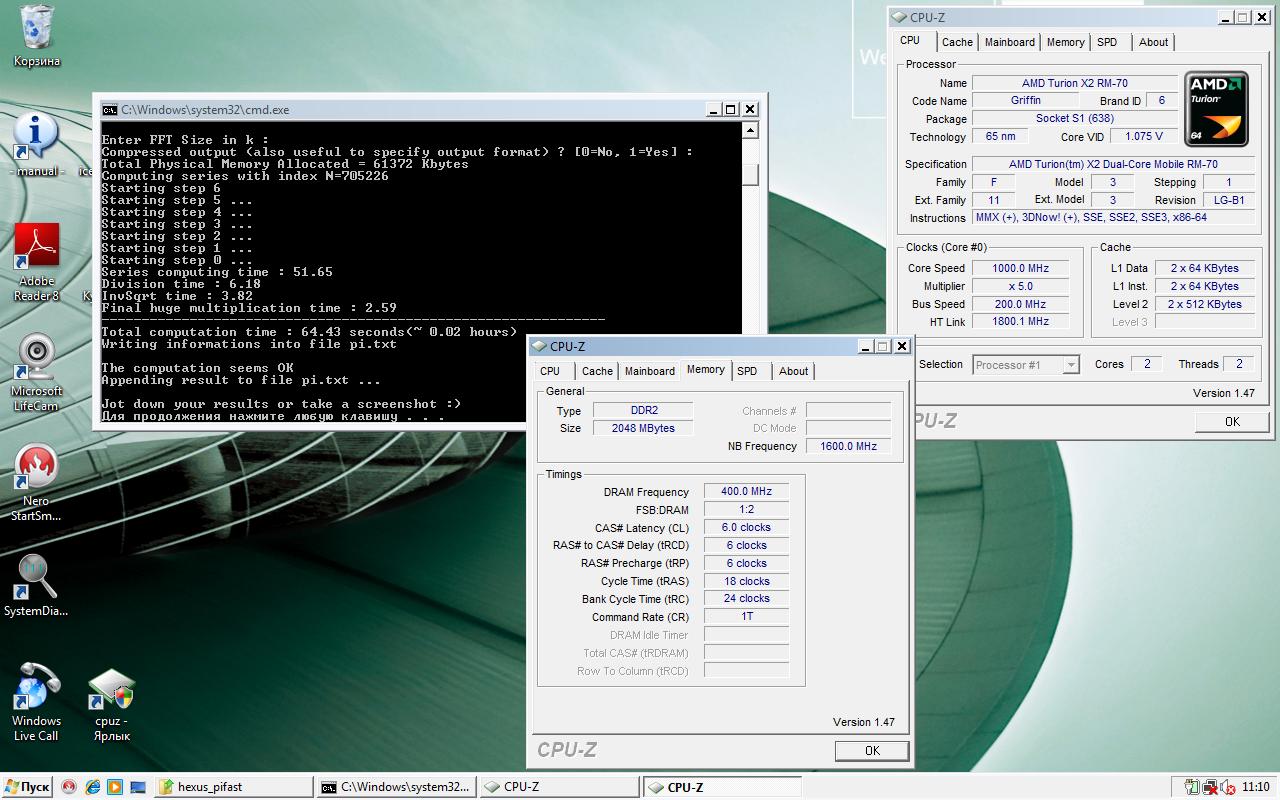Open the Корзина recycle bin desktop icon

click(37, 36)
